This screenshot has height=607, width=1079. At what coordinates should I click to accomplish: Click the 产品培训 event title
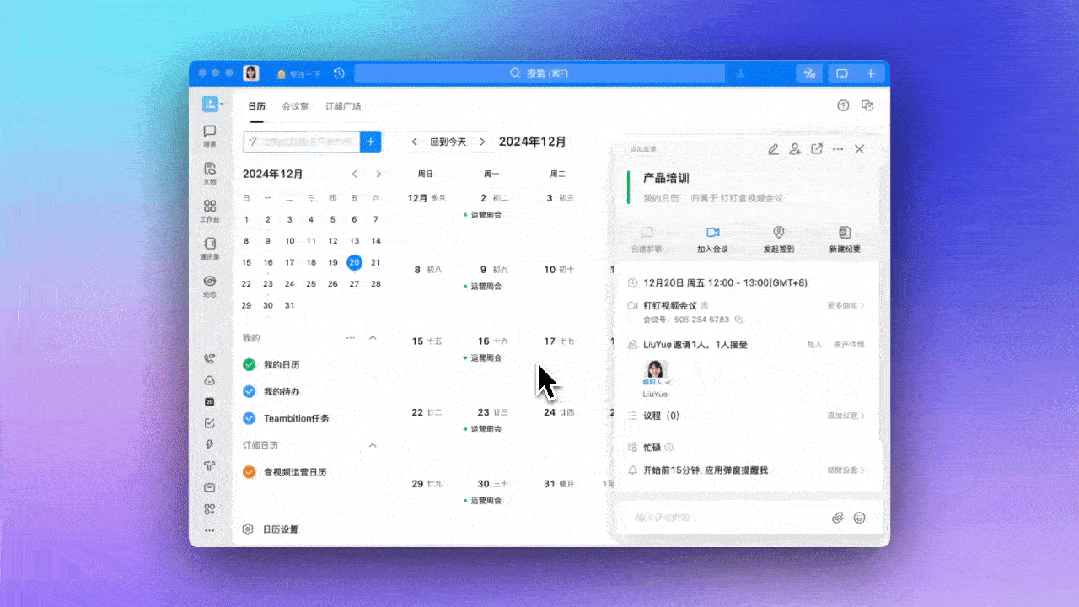pyautogui.click(x=665, y=178)
